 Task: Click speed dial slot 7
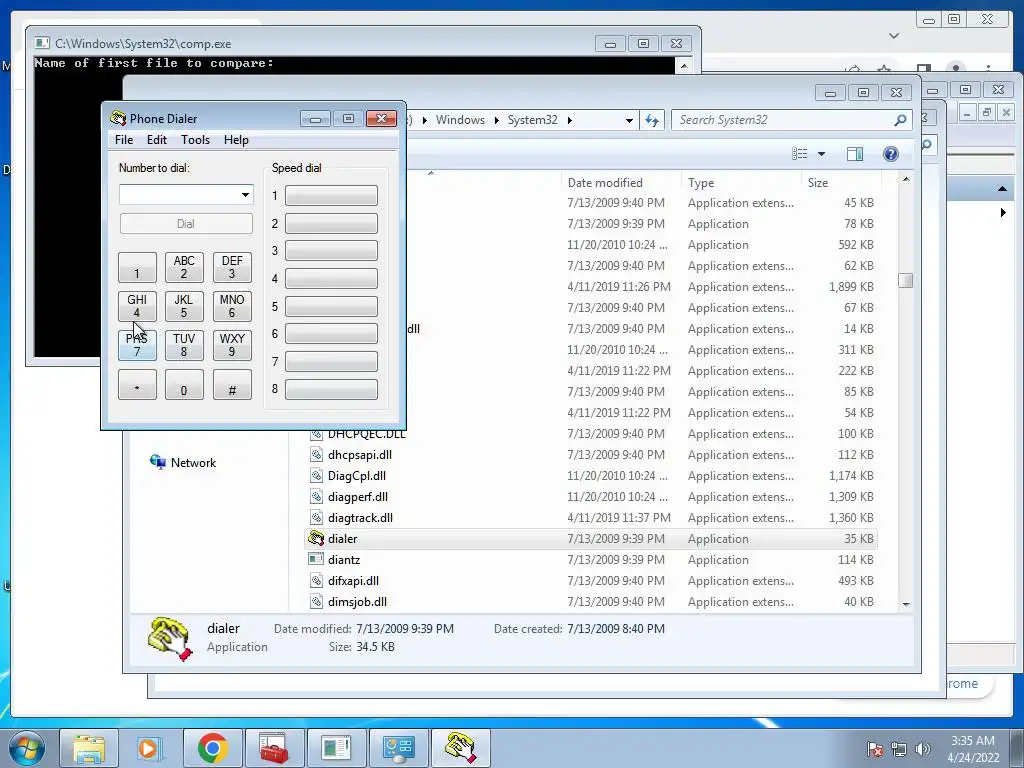click(331, 361)
